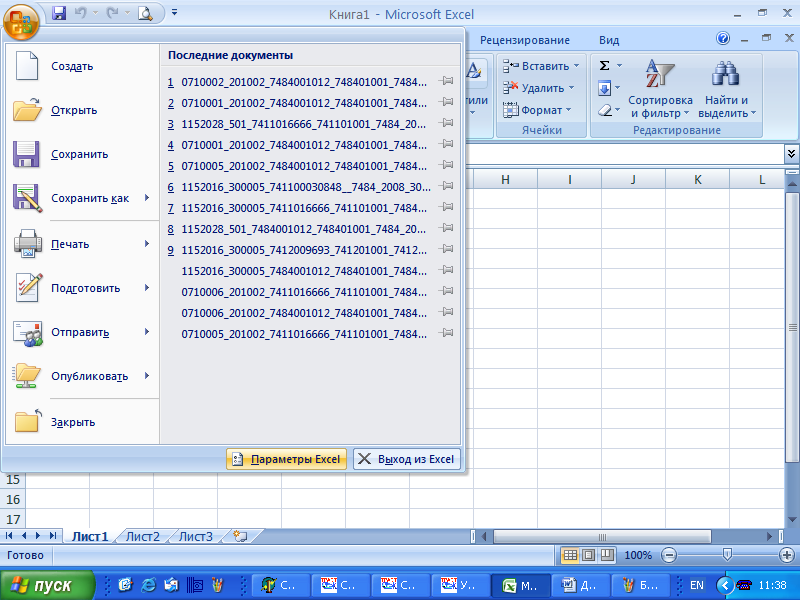Viewport: 800px width, 600px height.
Task: Open recent document 3 starting 1152028_501_7411016666
Action: 304,124
